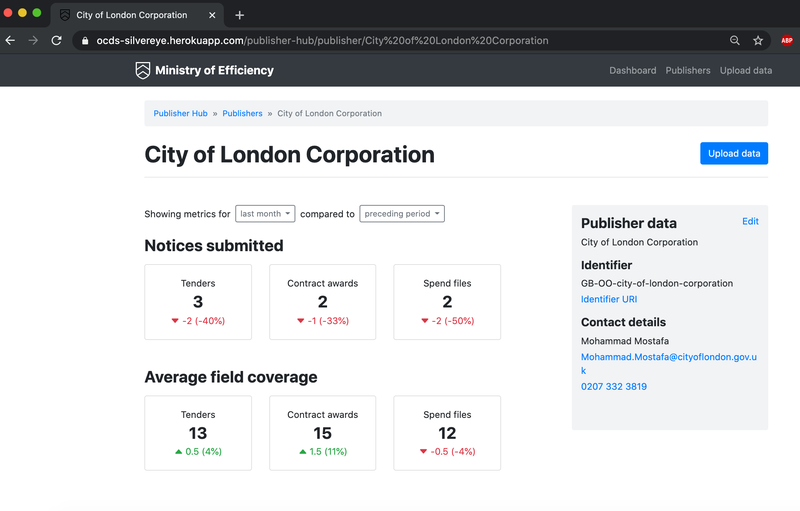Click the browser forward arrow

point(33,40)
